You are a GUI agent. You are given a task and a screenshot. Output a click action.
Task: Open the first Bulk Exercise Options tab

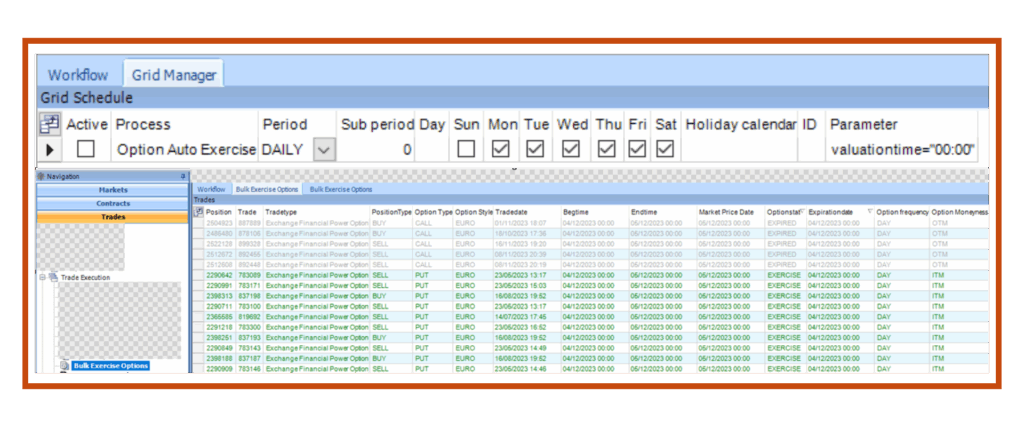[267, 188]
